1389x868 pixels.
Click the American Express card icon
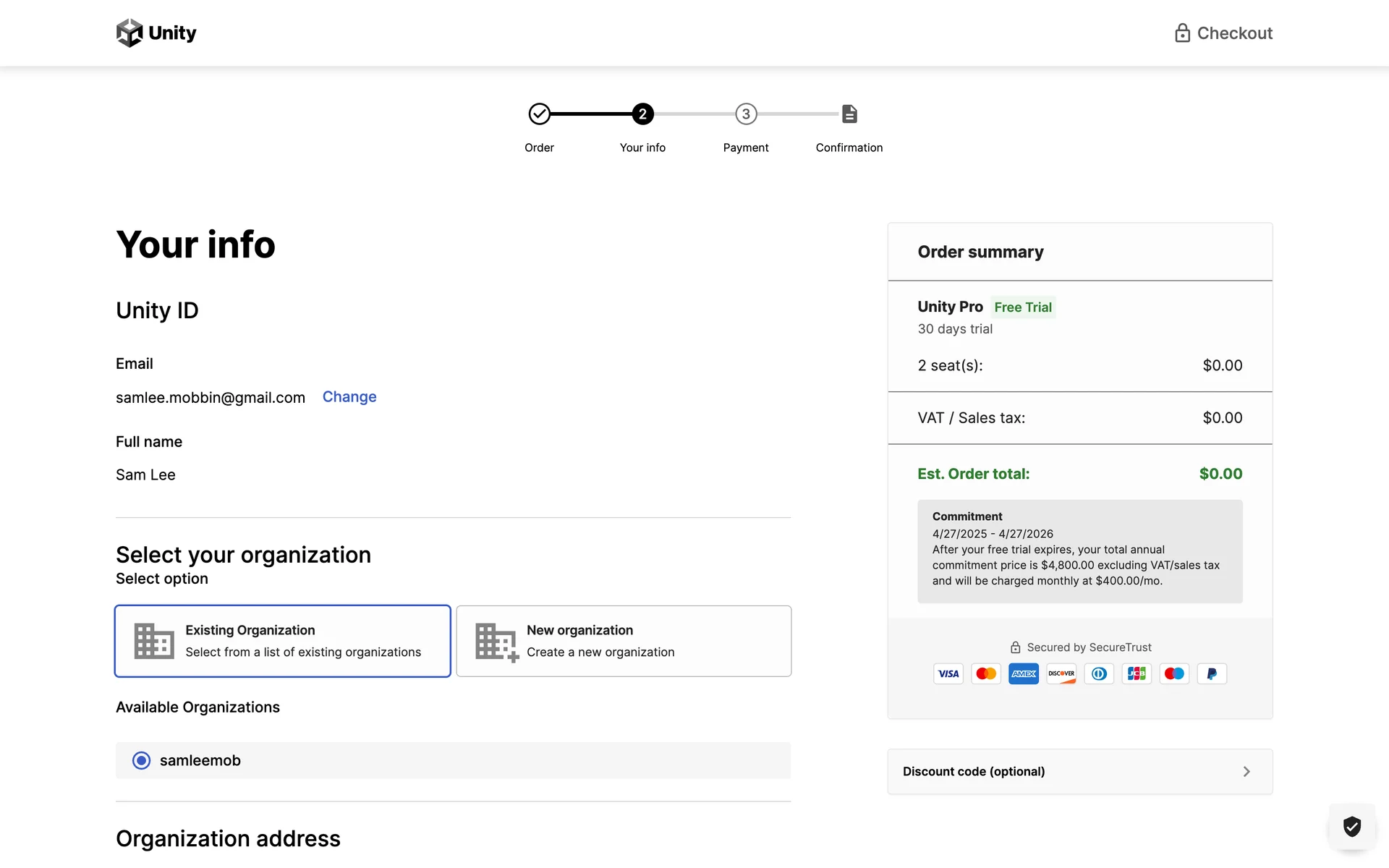(1024, 673)
